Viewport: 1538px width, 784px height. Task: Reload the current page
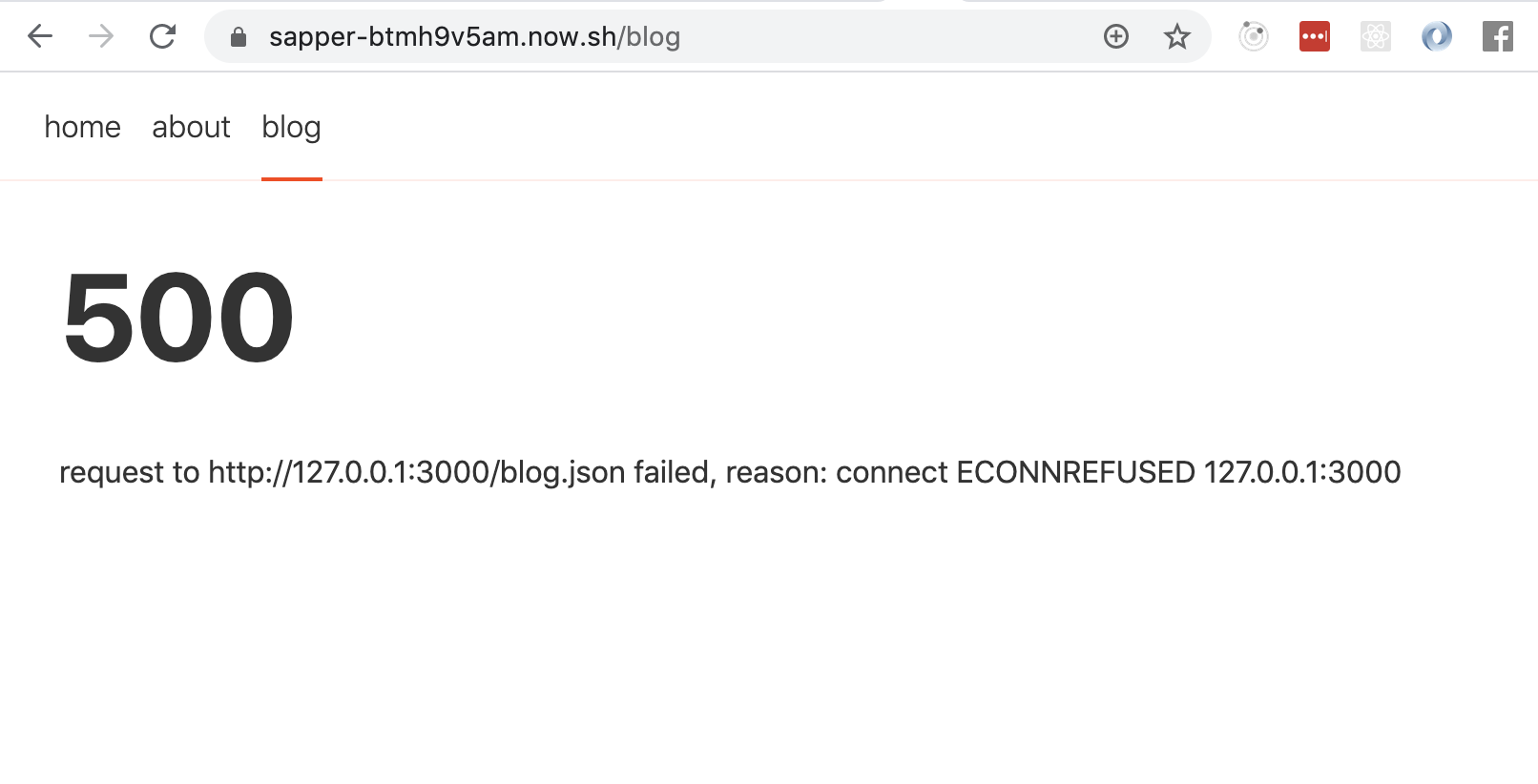[x=161, y=36]
